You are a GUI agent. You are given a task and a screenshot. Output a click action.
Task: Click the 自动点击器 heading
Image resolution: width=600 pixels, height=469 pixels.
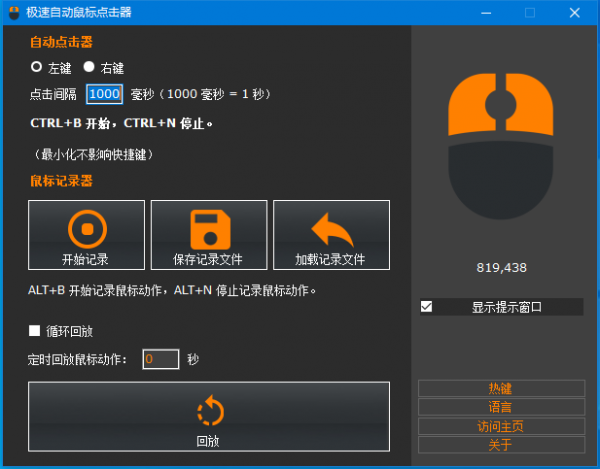[x=61, y=42]
